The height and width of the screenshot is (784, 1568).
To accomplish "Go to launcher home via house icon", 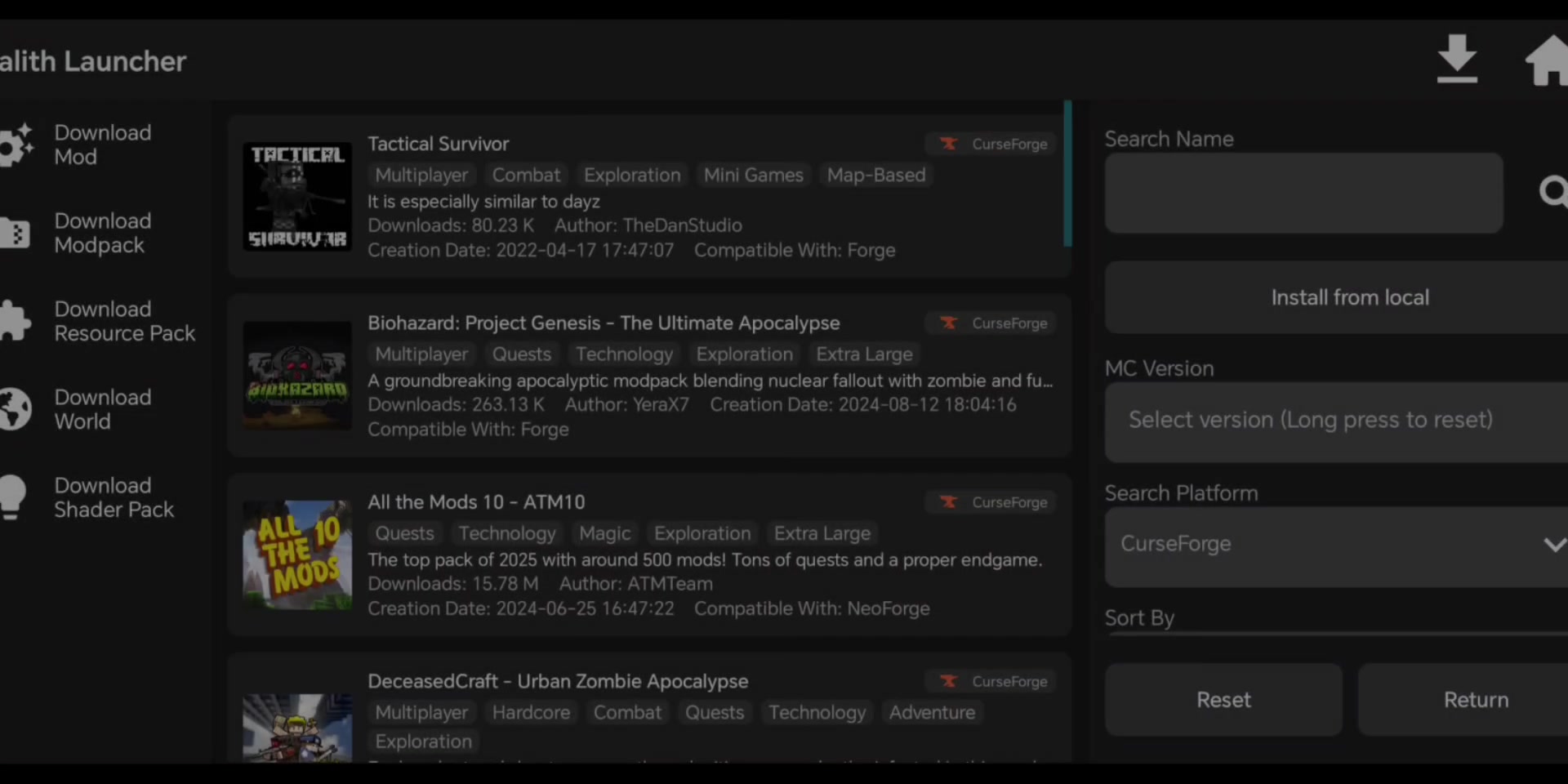I will (x=1547, y=60).
